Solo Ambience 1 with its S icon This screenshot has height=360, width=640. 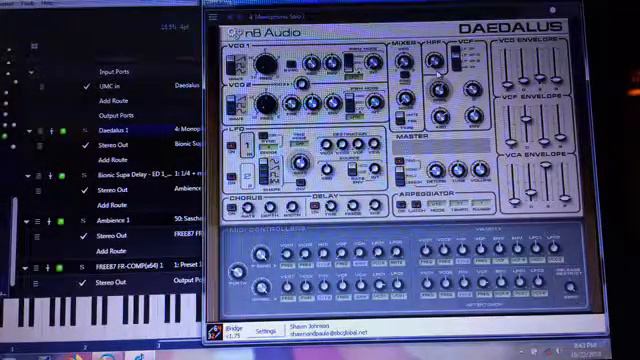coord(83,220)
